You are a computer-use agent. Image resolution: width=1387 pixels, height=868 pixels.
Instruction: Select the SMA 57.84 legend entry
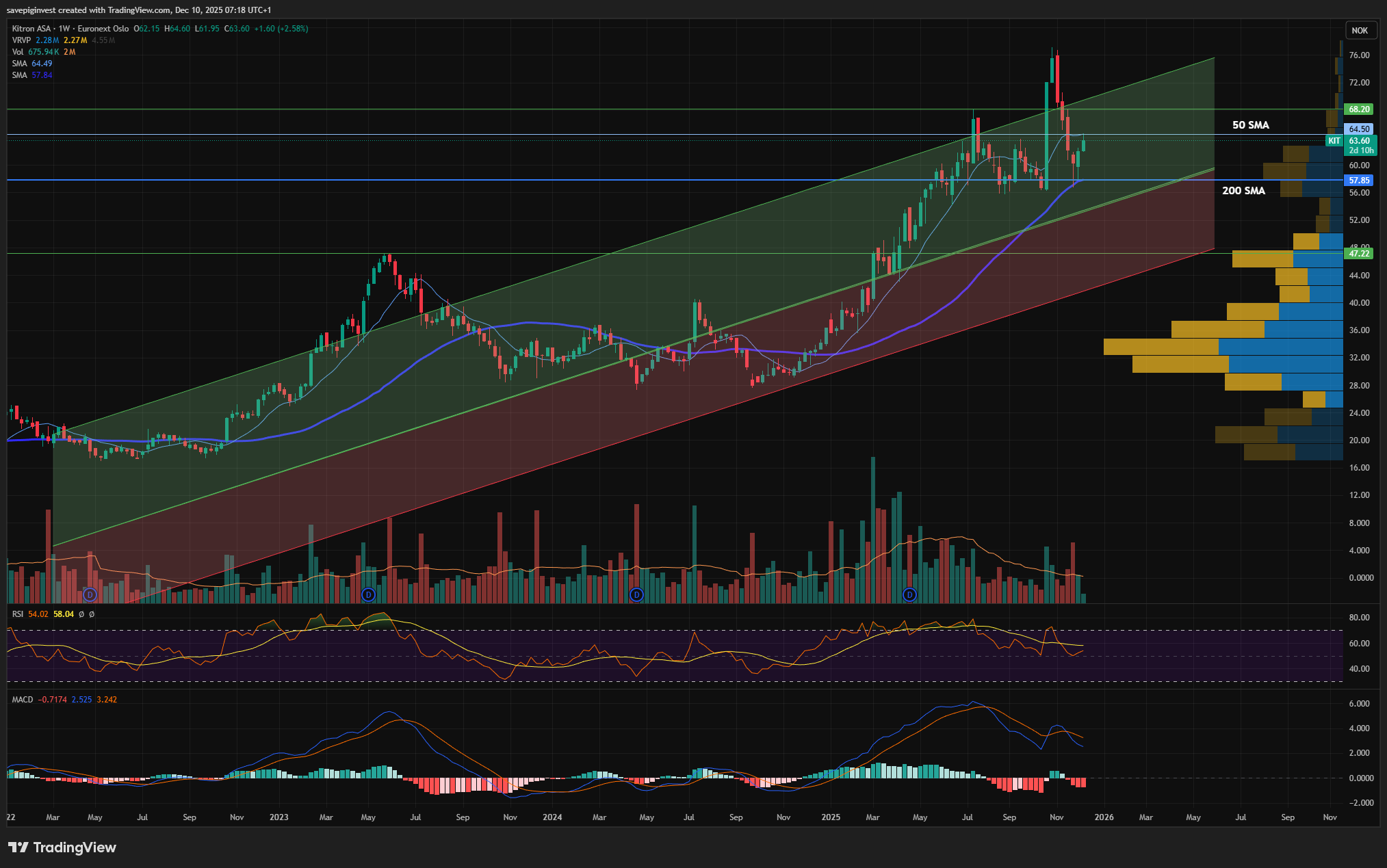click(20, 75)
